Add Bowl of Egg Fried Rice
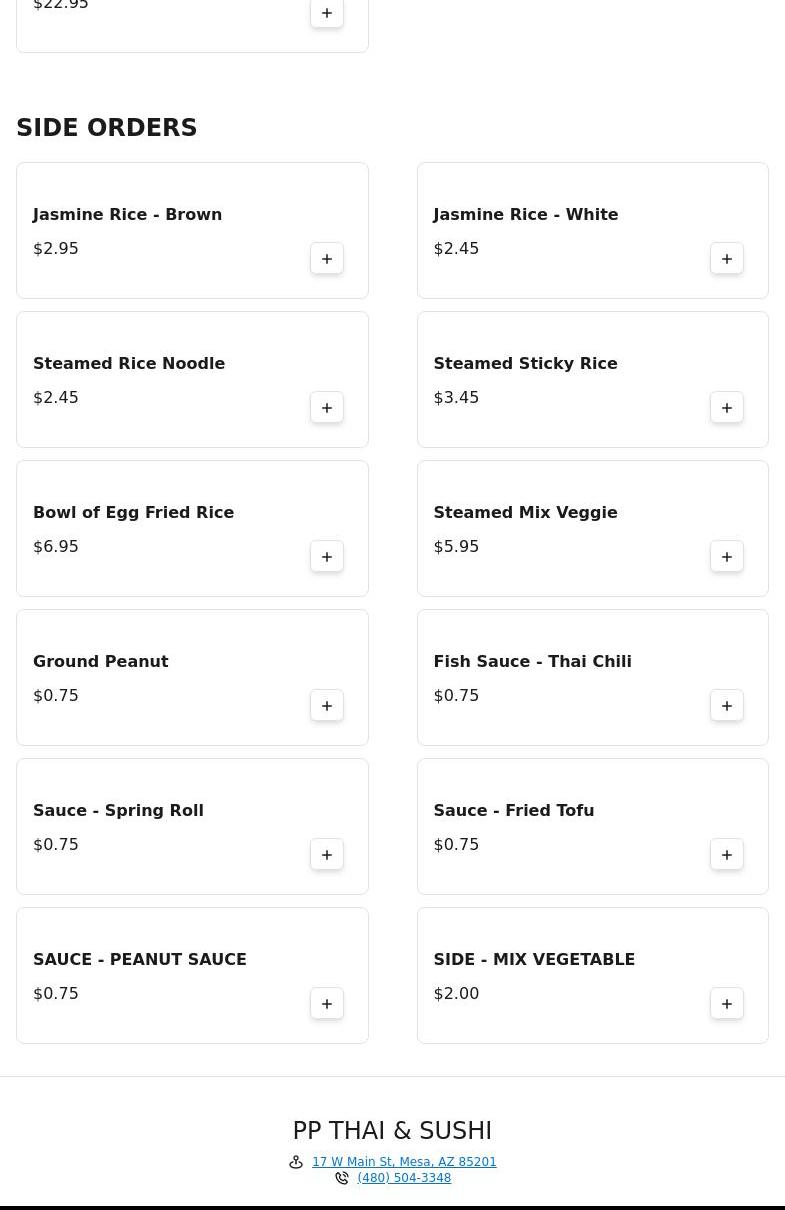785x1210 pixels. pos(327,557)
